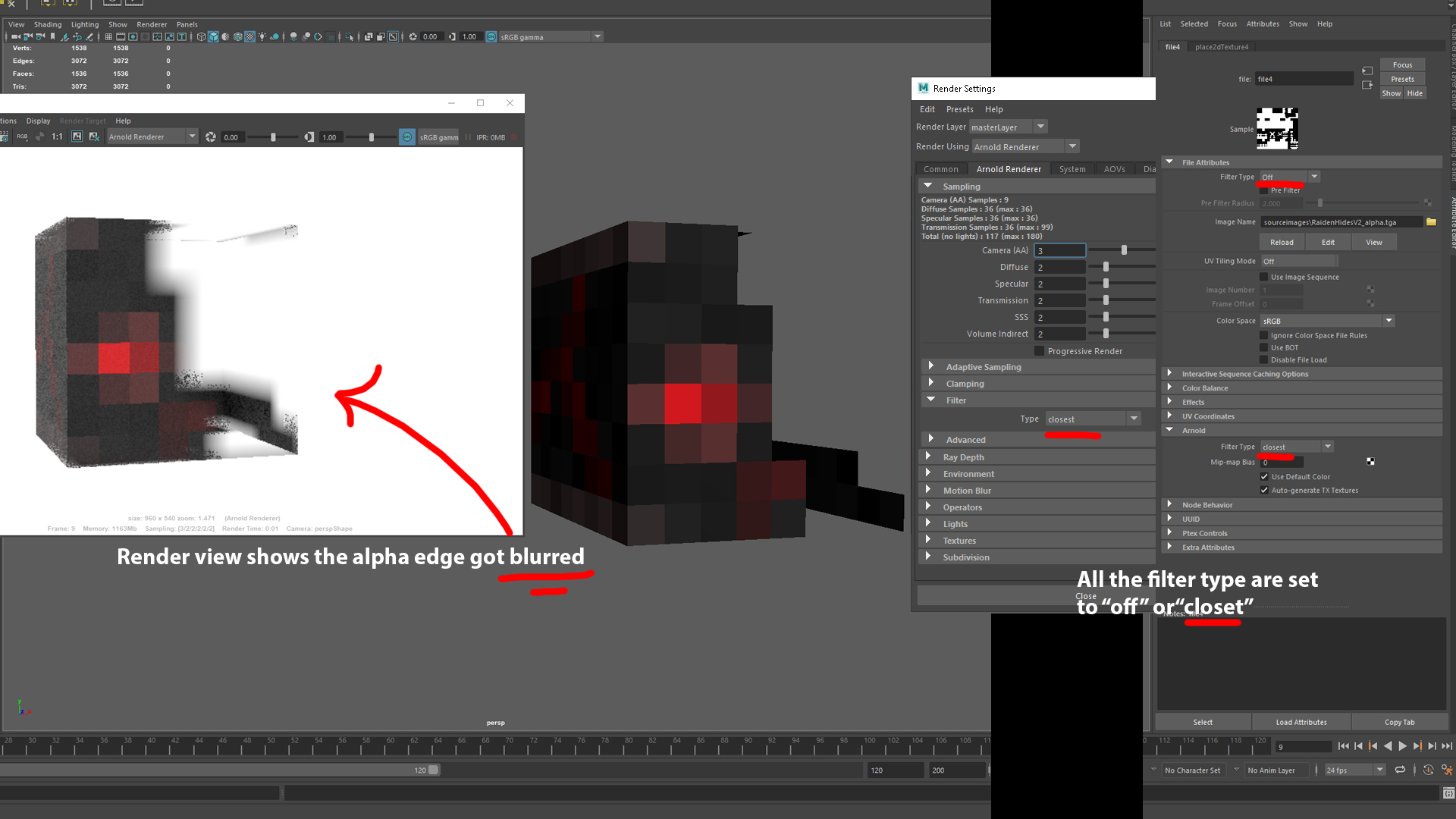The height and width of the screenshot is (819, 1456).
Task: Open the animation preferences running-man icon
Action: pyautogui.click(x=1445, y=770)
